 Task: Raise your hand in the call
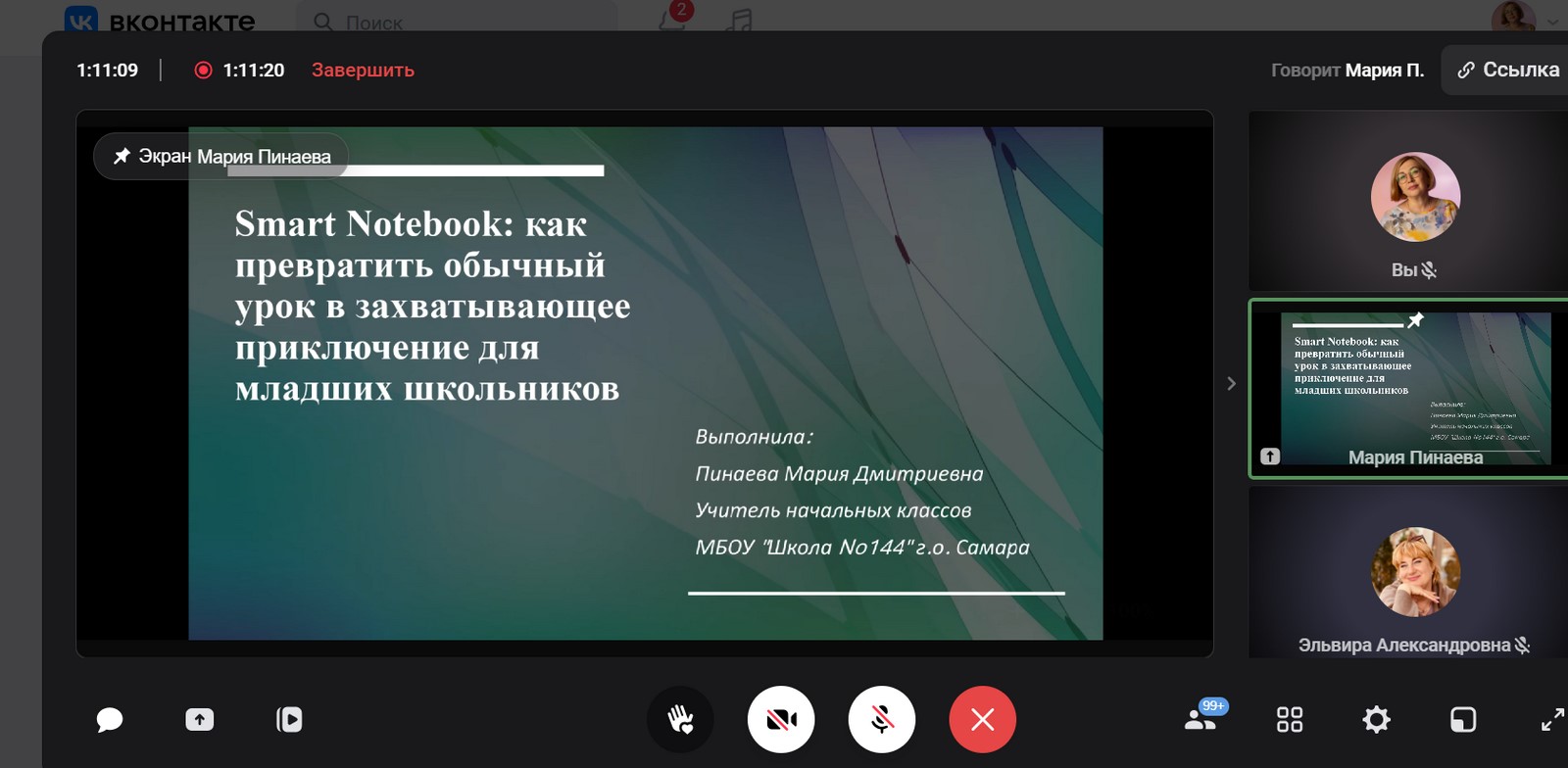680,720
